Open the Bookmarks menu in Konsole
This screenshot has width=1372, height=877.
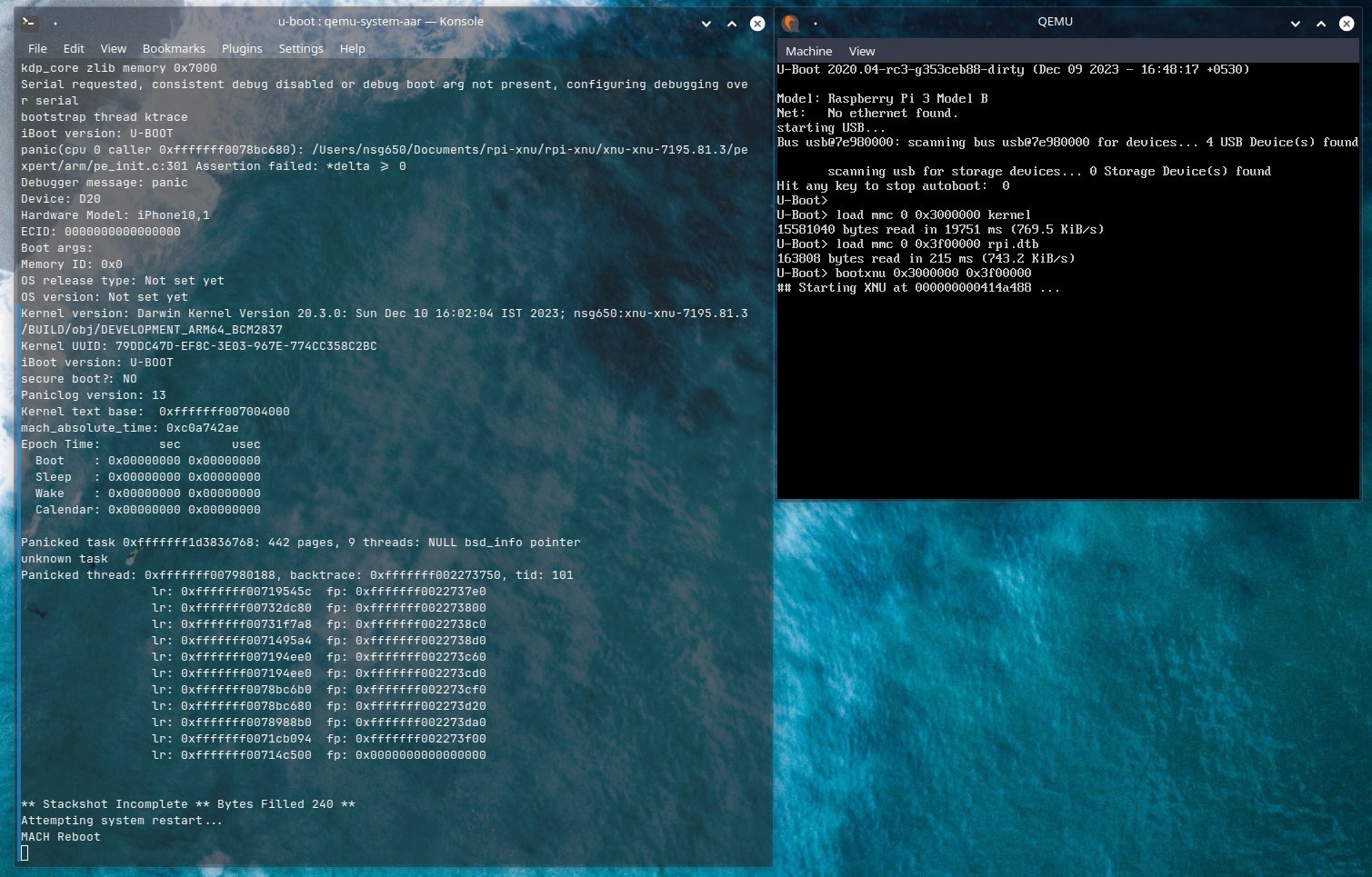[174, 48]
